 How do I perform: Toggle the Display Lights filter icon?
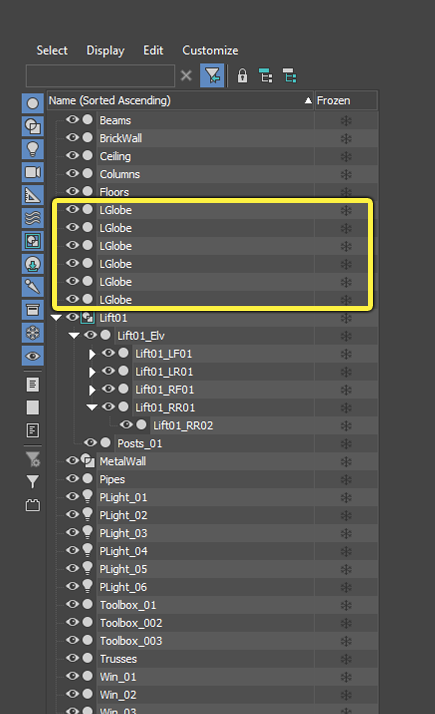click(x=32, y=149)
